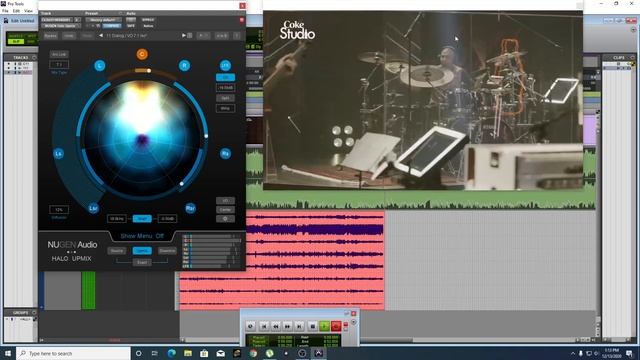Open File Explorer from the taskbar
640x360 pixels.
pos(188,353)
